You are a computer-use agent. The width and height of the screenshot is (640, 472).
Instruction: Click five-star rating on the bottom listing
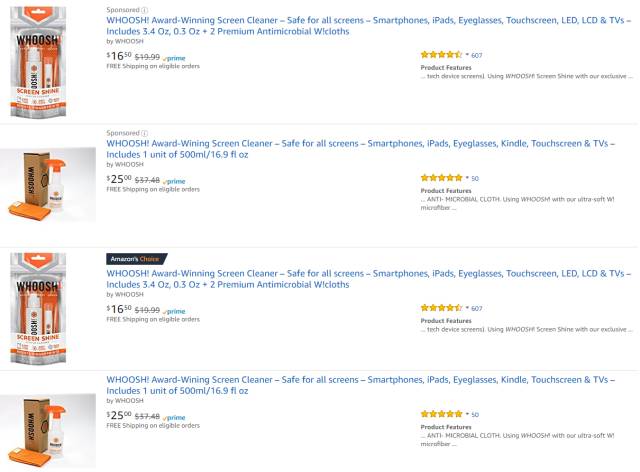441,414
